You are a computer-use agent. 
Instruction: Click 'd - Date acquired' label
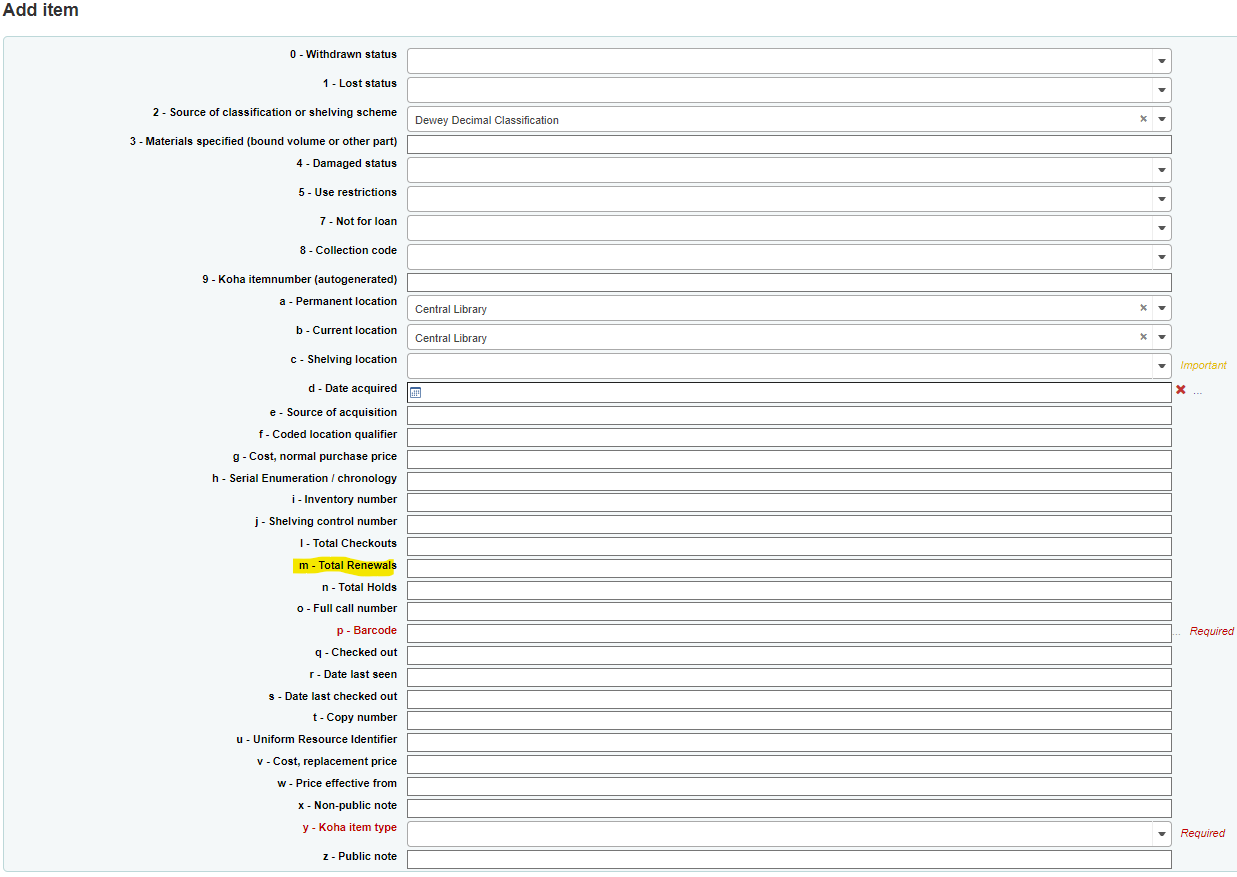(353, 389)
